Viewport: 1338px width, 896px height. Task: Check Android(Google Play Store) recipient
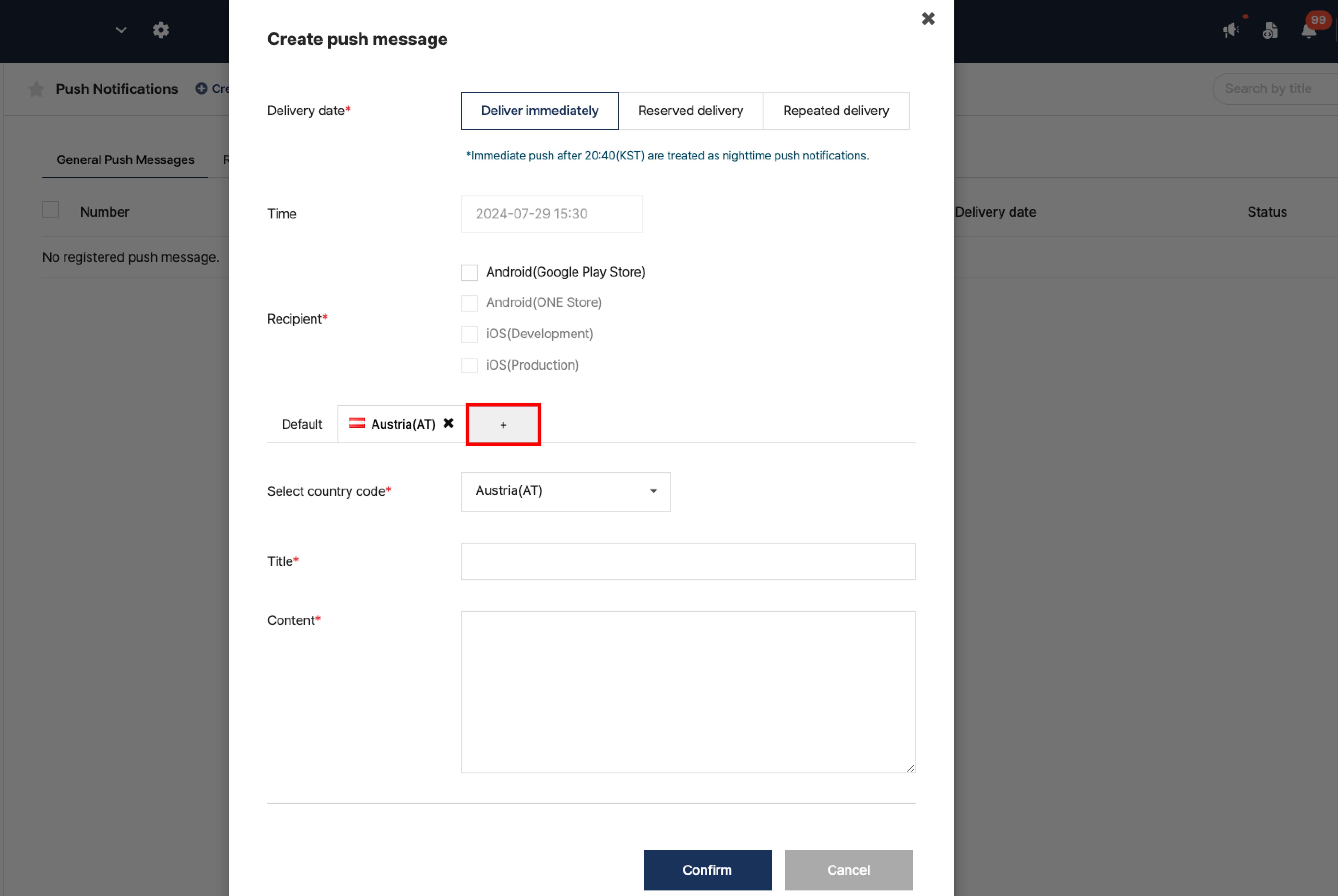pos(469,273)
